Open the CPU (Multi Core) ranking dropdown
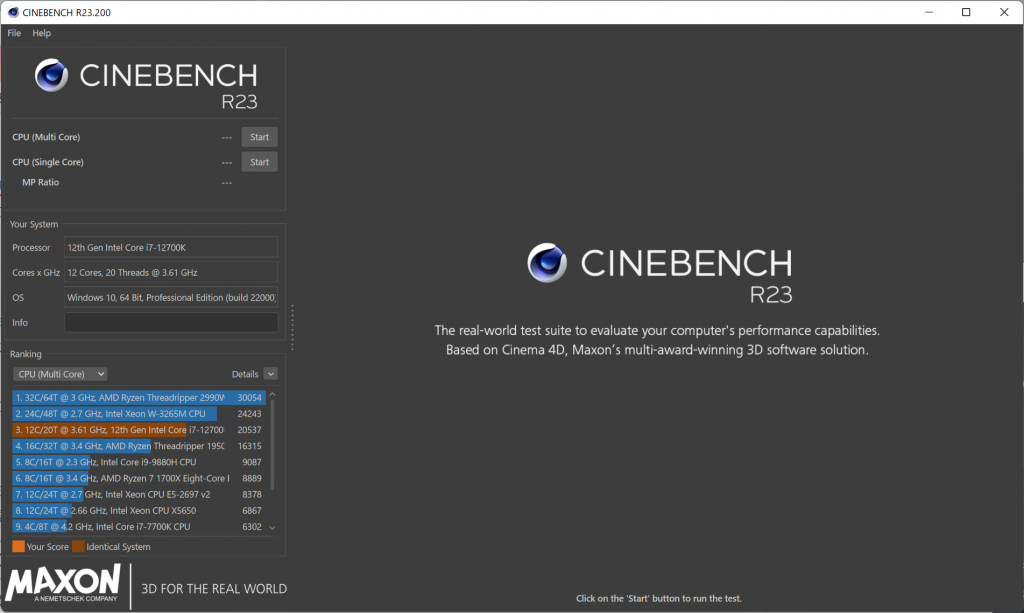This screenshot has height=613, width=1024. tap(60, 374)
